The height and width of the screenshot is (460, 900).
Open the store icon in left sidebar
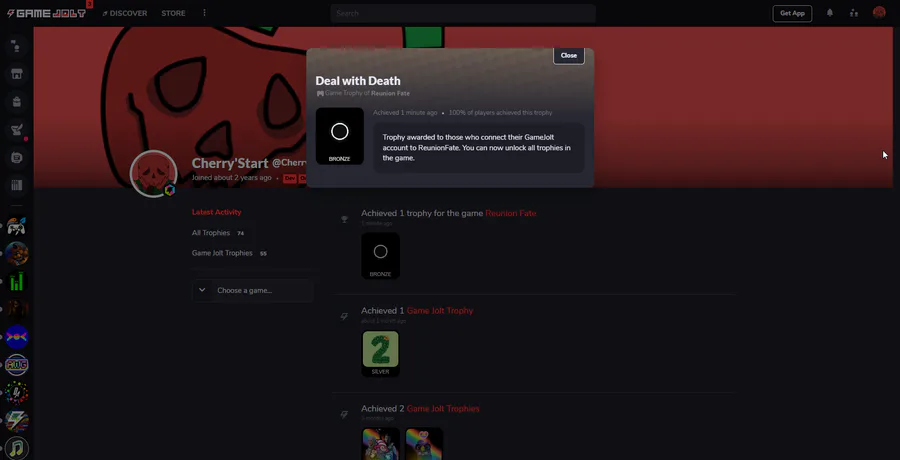(17, 74)
